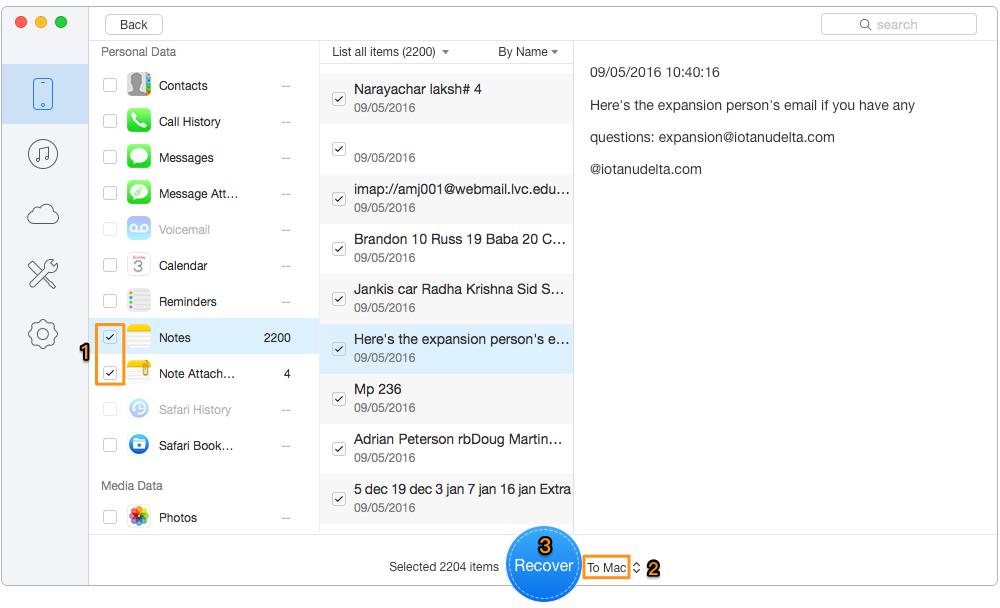
Task: Select the Message Att... category label
Action: tap(198, 193)
